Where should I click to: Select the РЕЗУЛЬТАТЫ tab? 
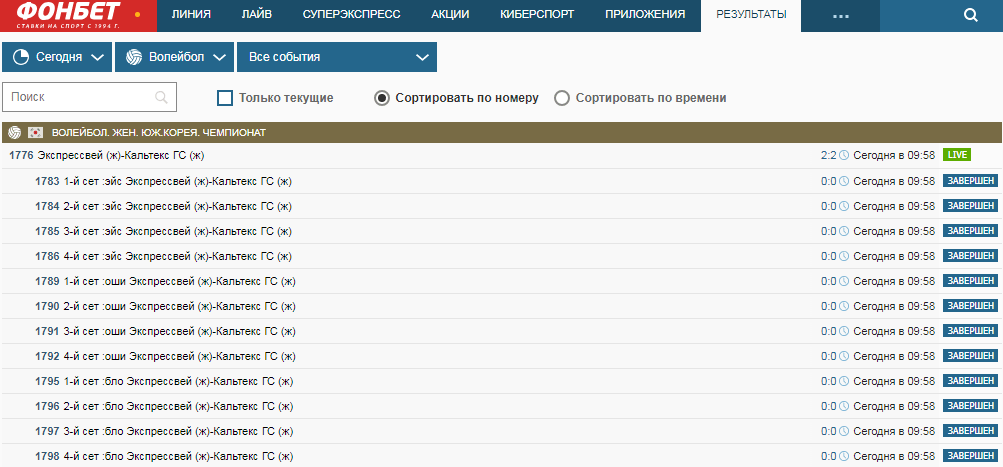pyautogui.click(x=751, y=15)
